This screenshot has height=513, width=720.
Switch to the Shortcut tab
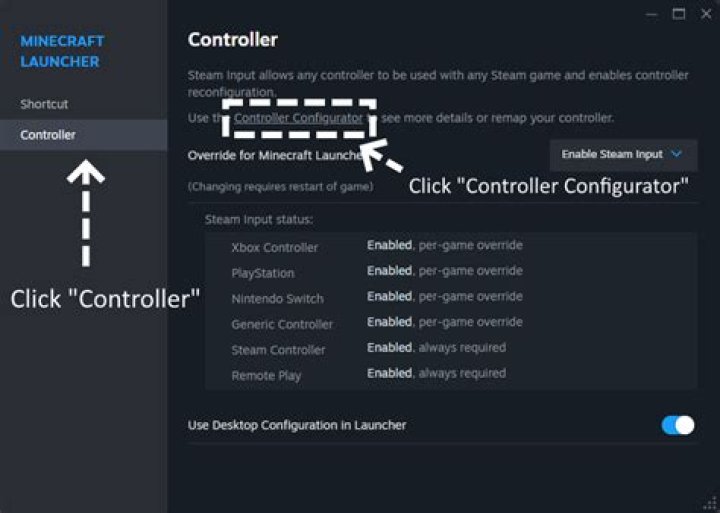(x=44, y=104)
